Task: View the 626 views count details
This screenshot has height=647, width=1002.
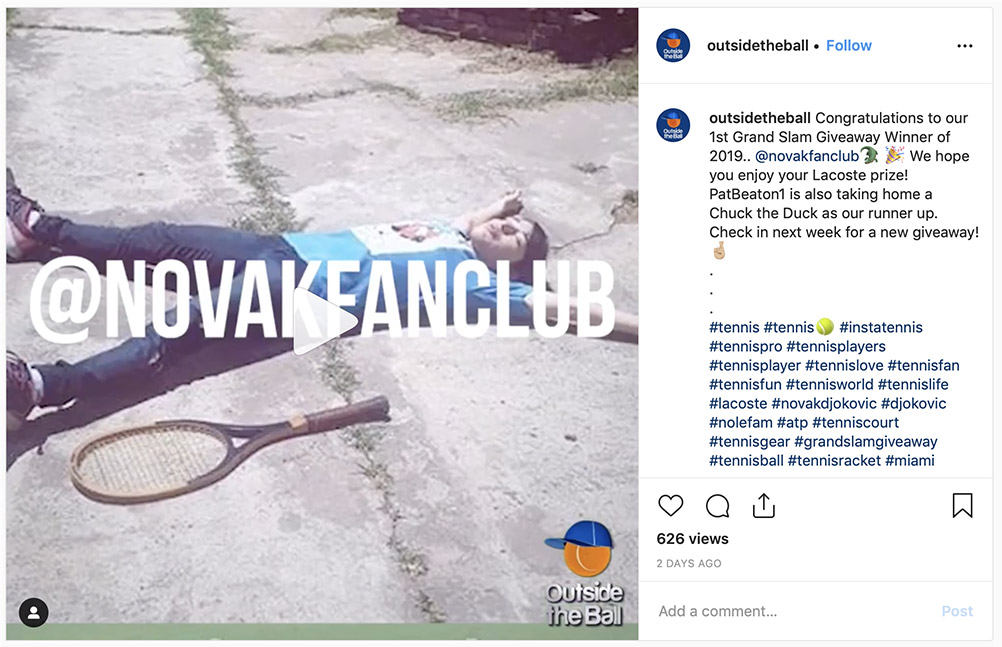Action: pyautogui.click(x=693, y=539)
